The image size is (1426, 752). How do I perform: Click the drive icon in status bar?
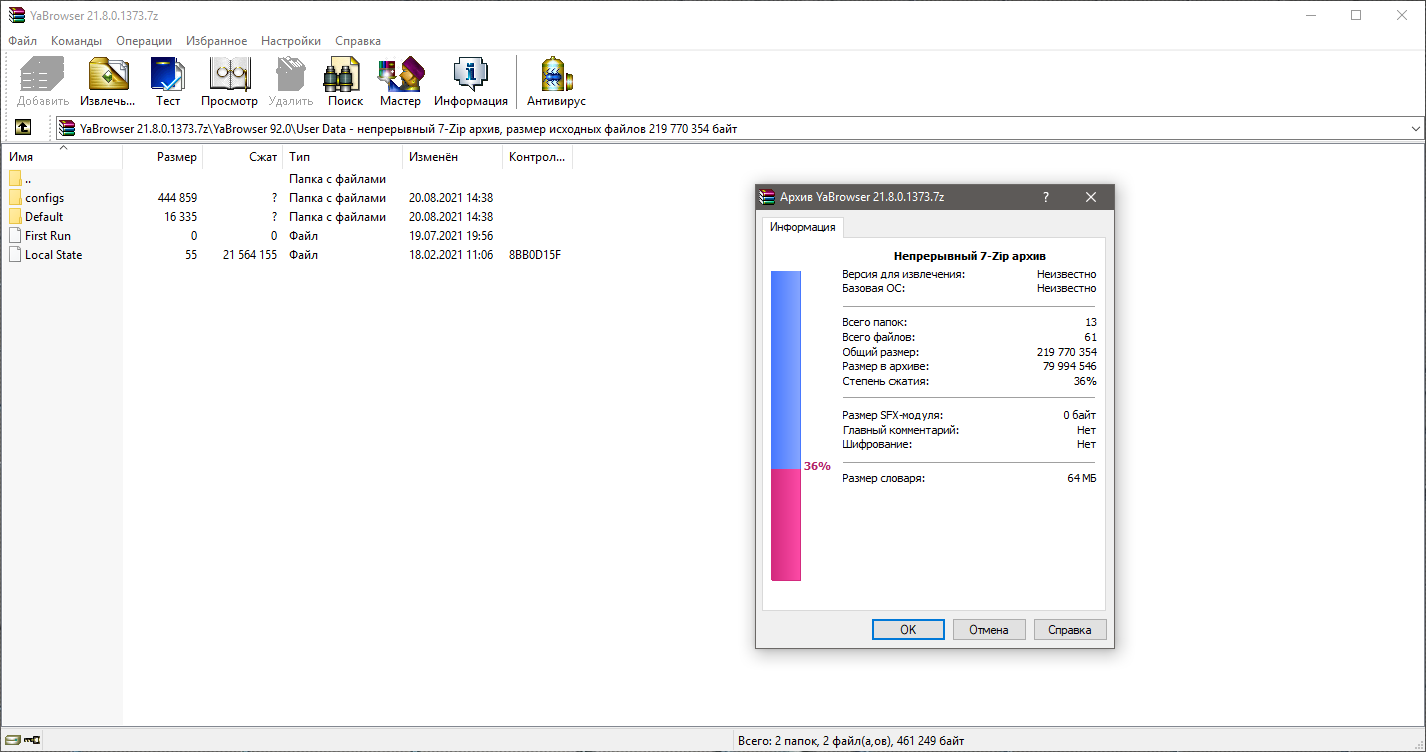[13, 740]
